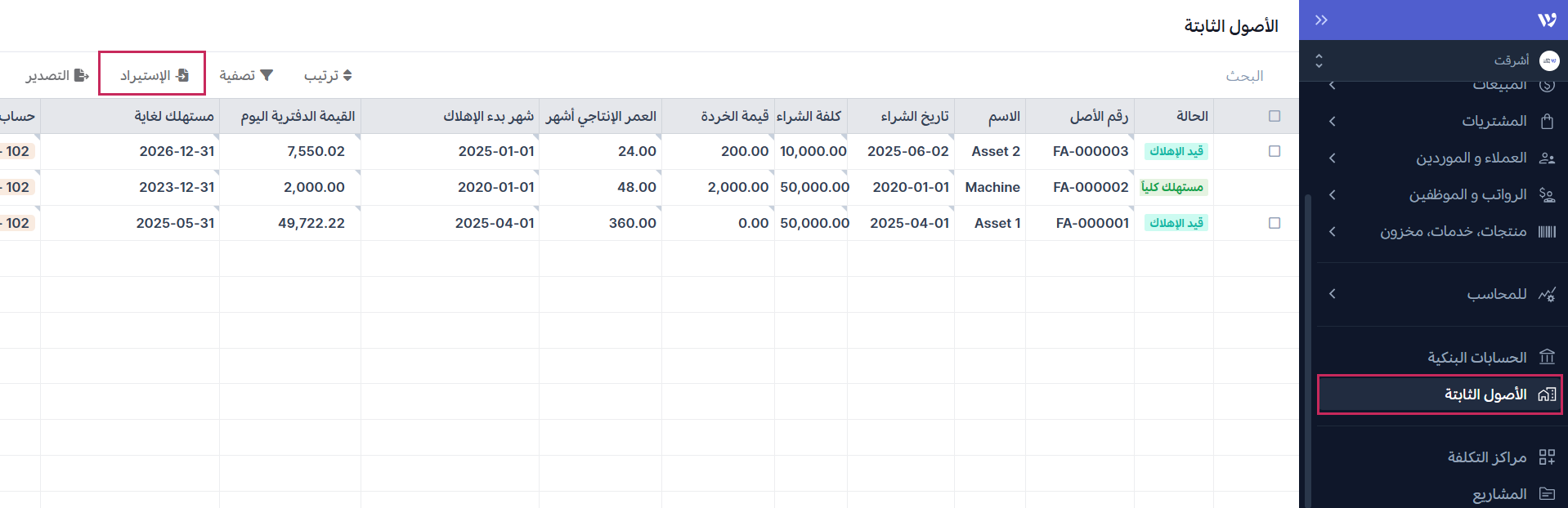
Task: Click the التصدير export button
Action: 56,75
